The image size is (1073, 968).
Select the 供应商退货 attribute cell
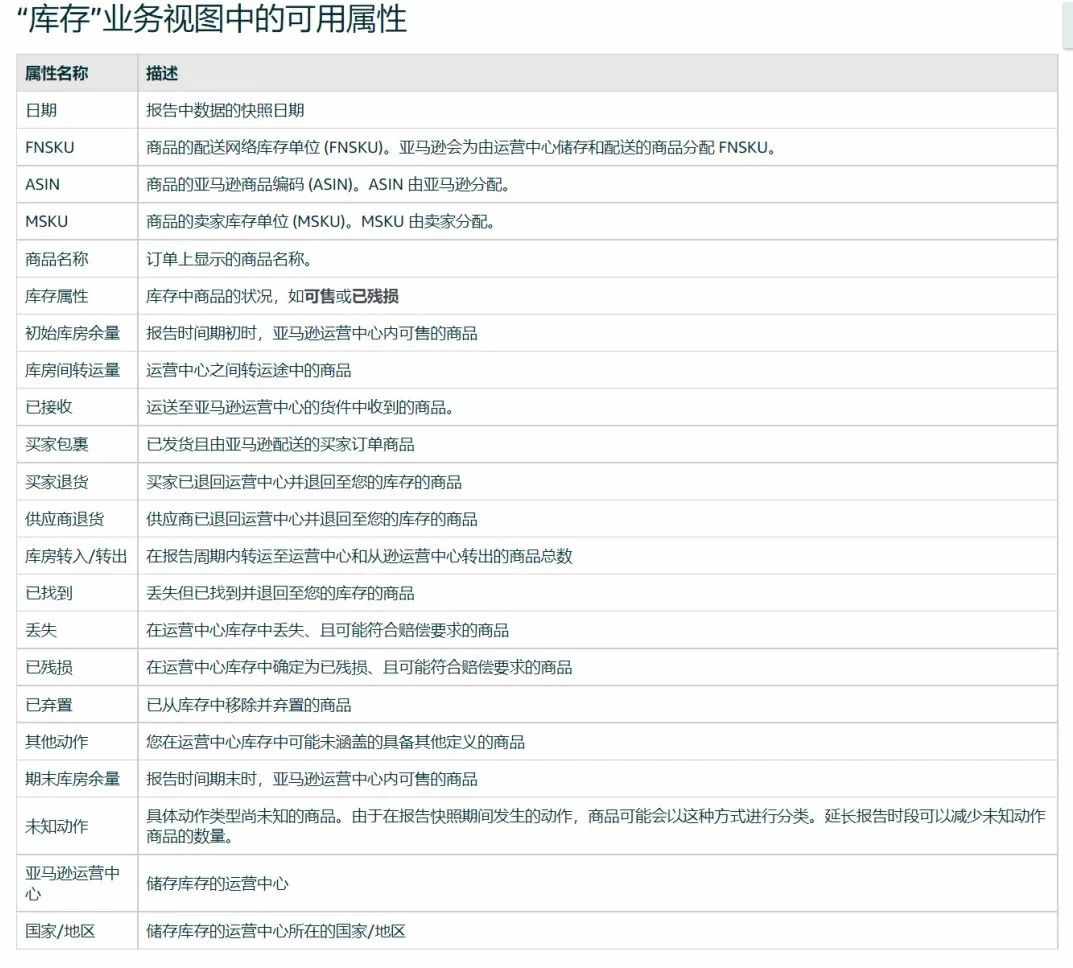(x=77, y=519)
